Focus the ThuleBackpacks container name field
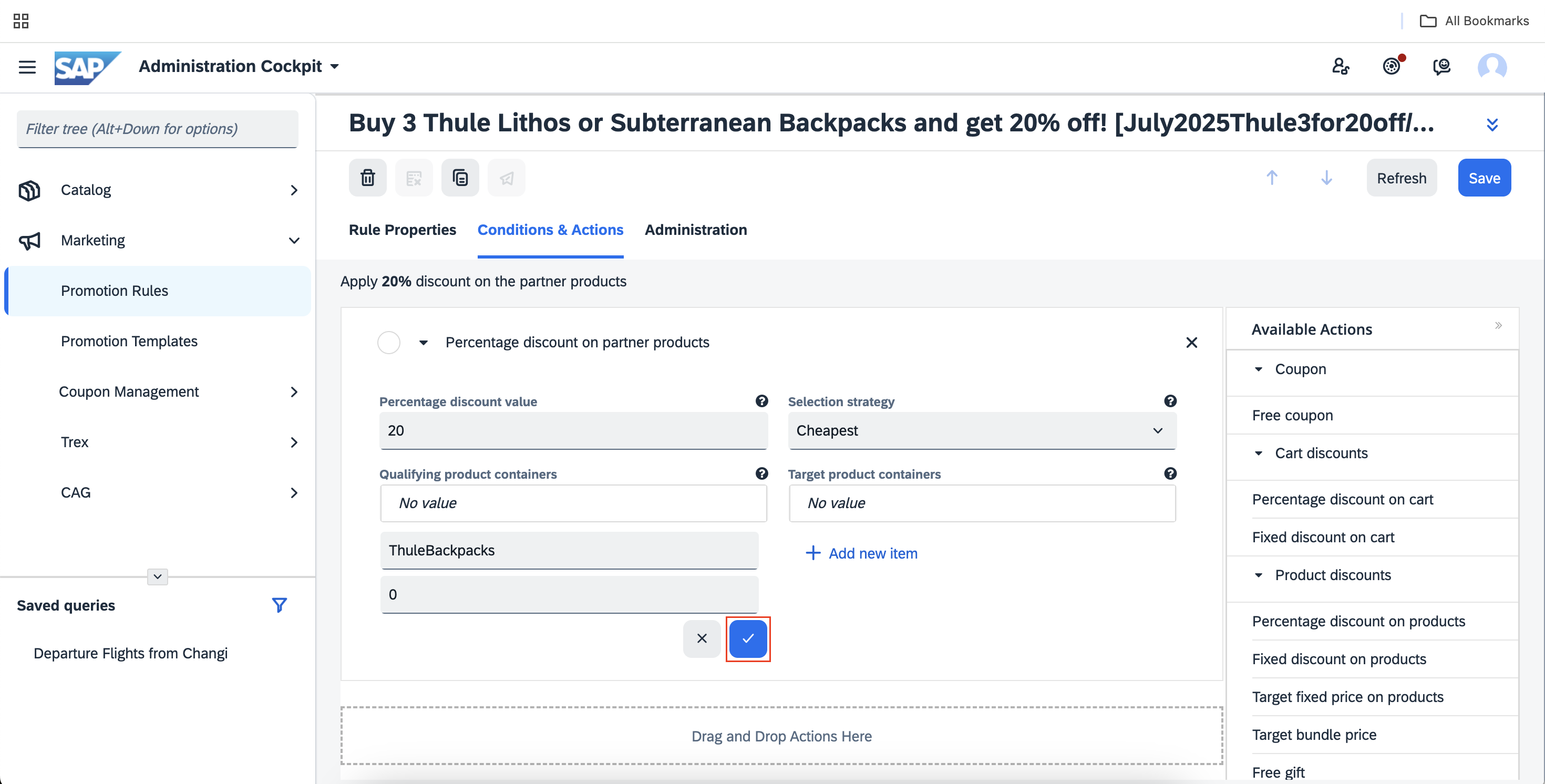 [x=569, y=550]
